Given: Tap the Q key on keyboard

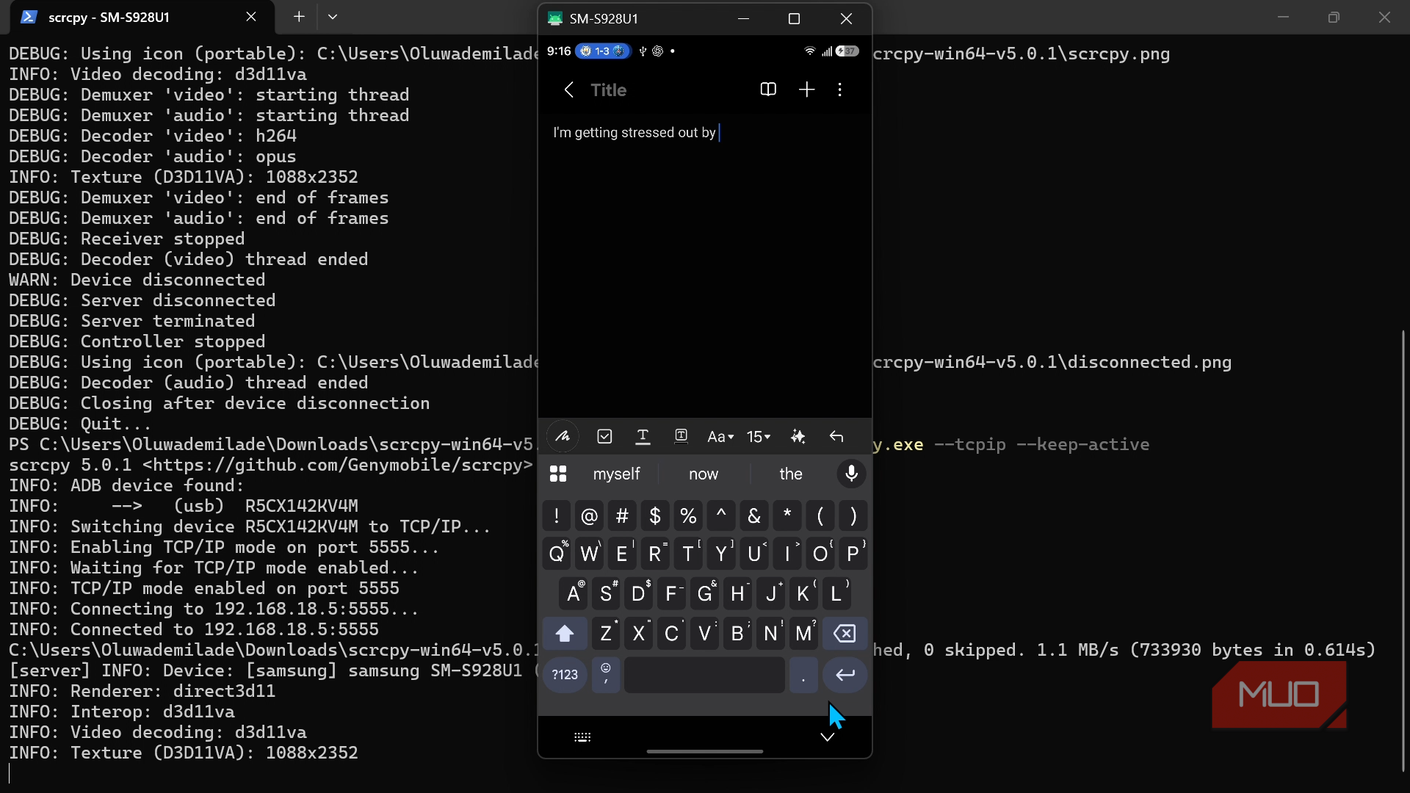Looking at the screenshot, I should 557,554.
